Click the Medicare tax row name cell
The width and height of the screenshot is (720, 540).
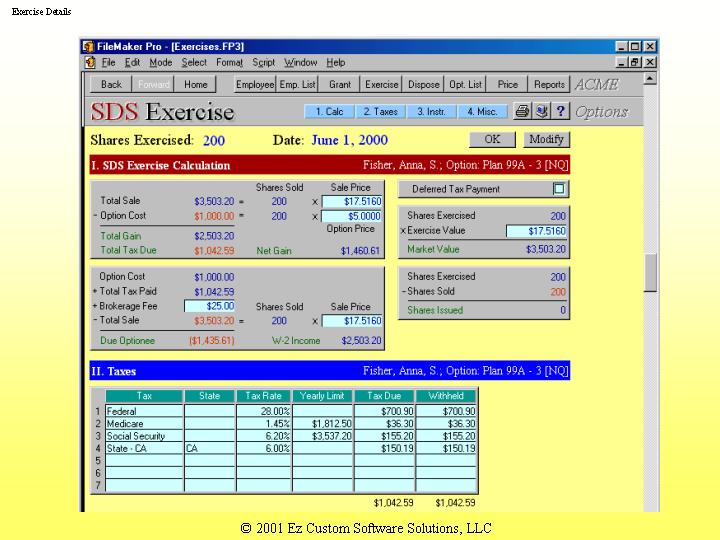tap(144, 423)
